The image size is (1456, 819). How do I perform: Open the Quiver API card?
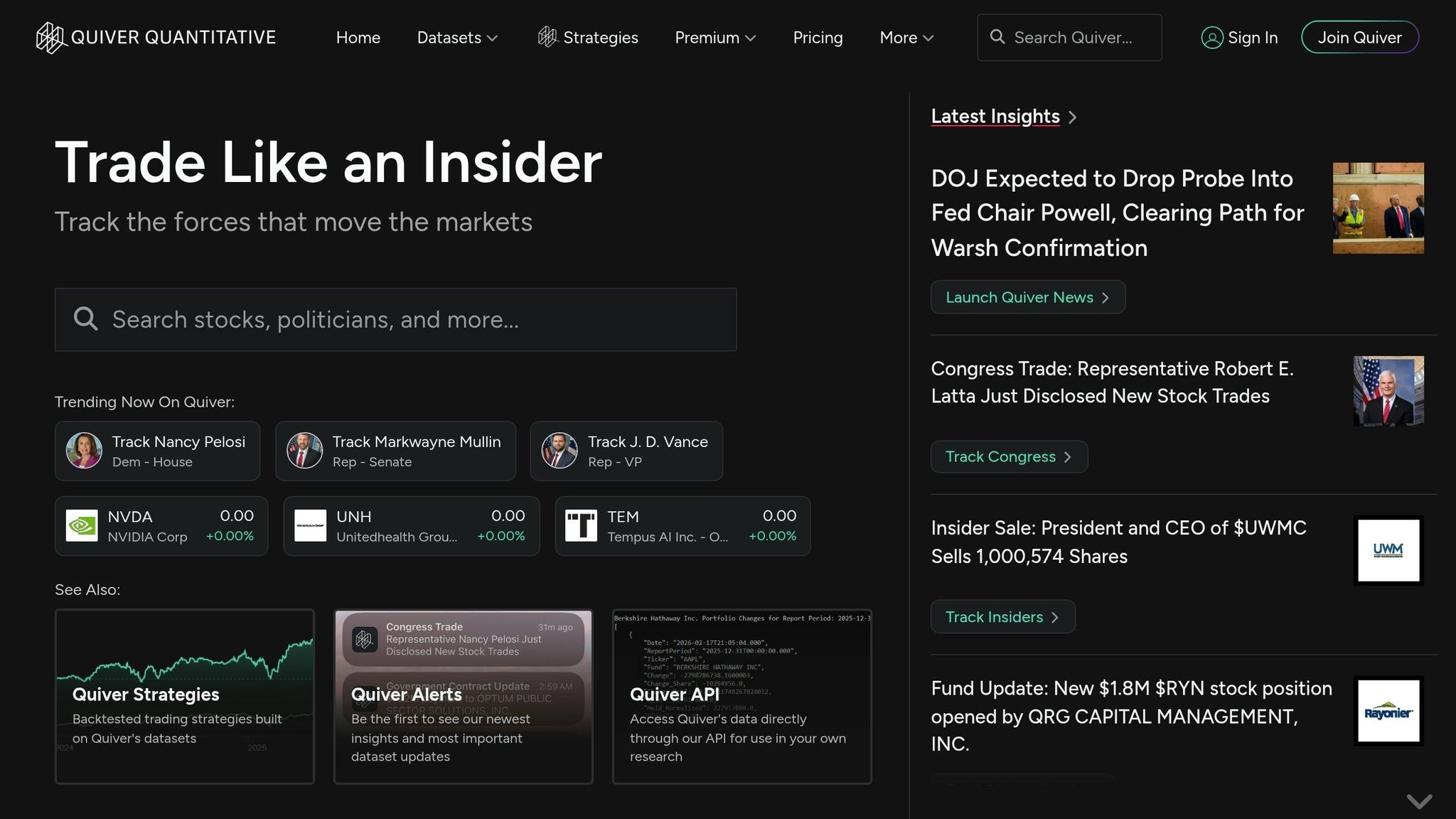(742, 697)
